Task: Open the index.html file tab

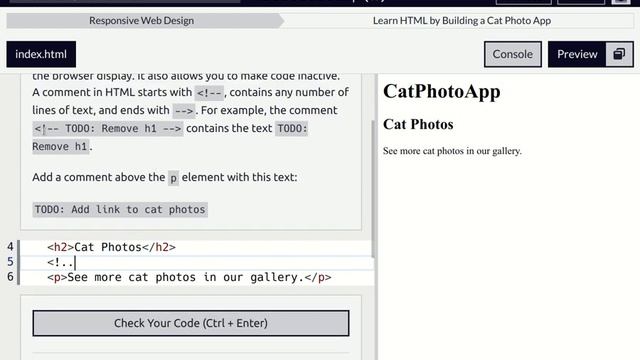Action: pyautogui.click(x=41, y=54)
